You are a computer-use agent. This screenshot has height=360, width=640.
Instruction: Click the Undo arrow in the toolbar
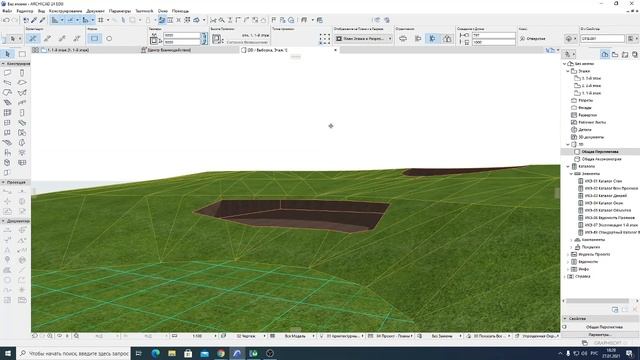point(6,20)
